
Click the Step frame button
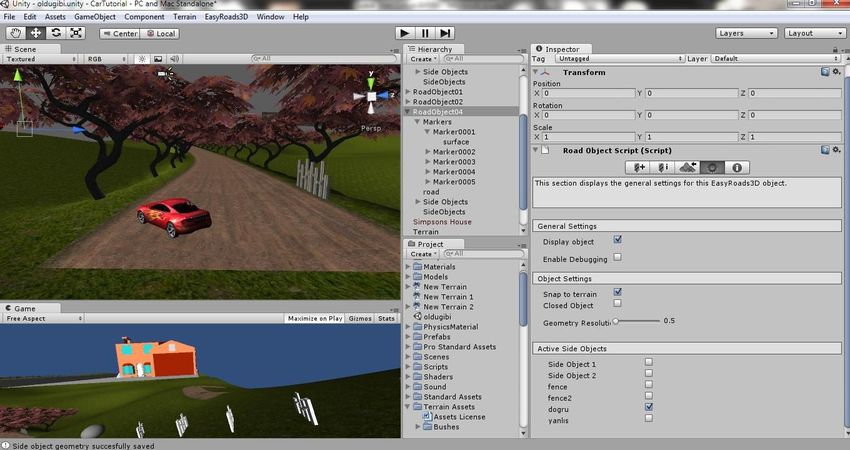point(445,33)
